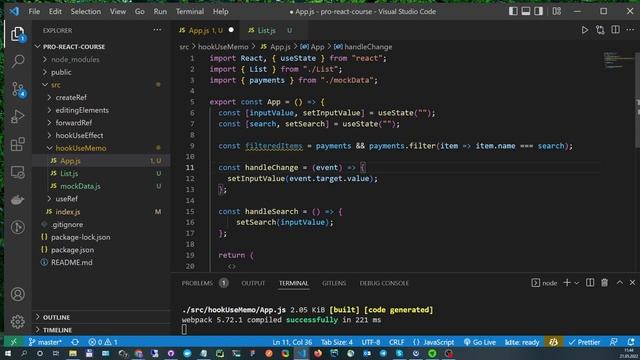The image size is (640, 360).
Task: Collapse the src folder
Action: 56,85
